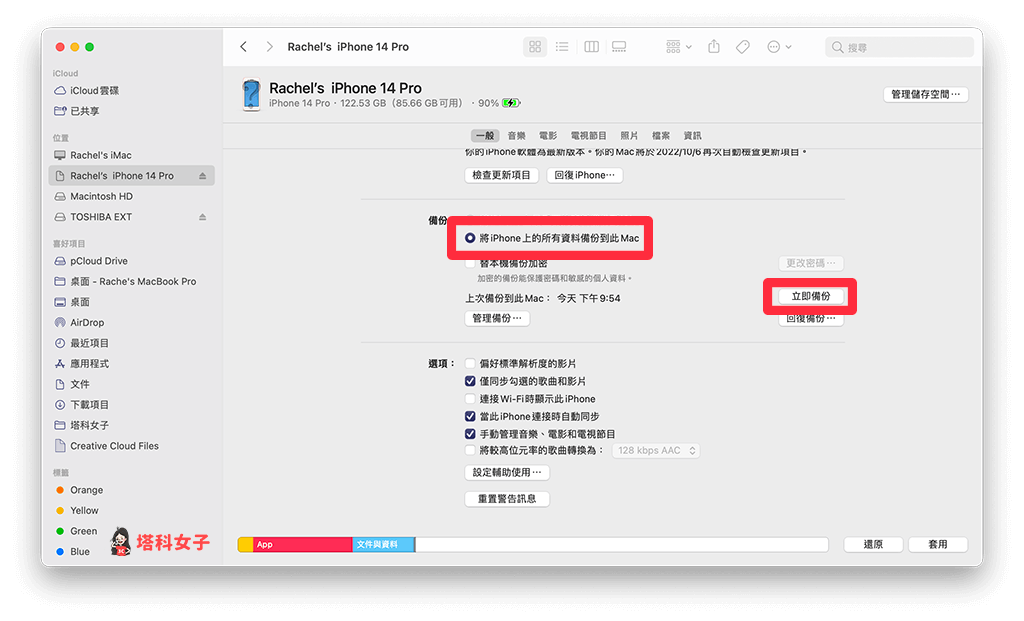1024x621 pixels.
Task: Switch to icon grid view
Action: point(535,47)
